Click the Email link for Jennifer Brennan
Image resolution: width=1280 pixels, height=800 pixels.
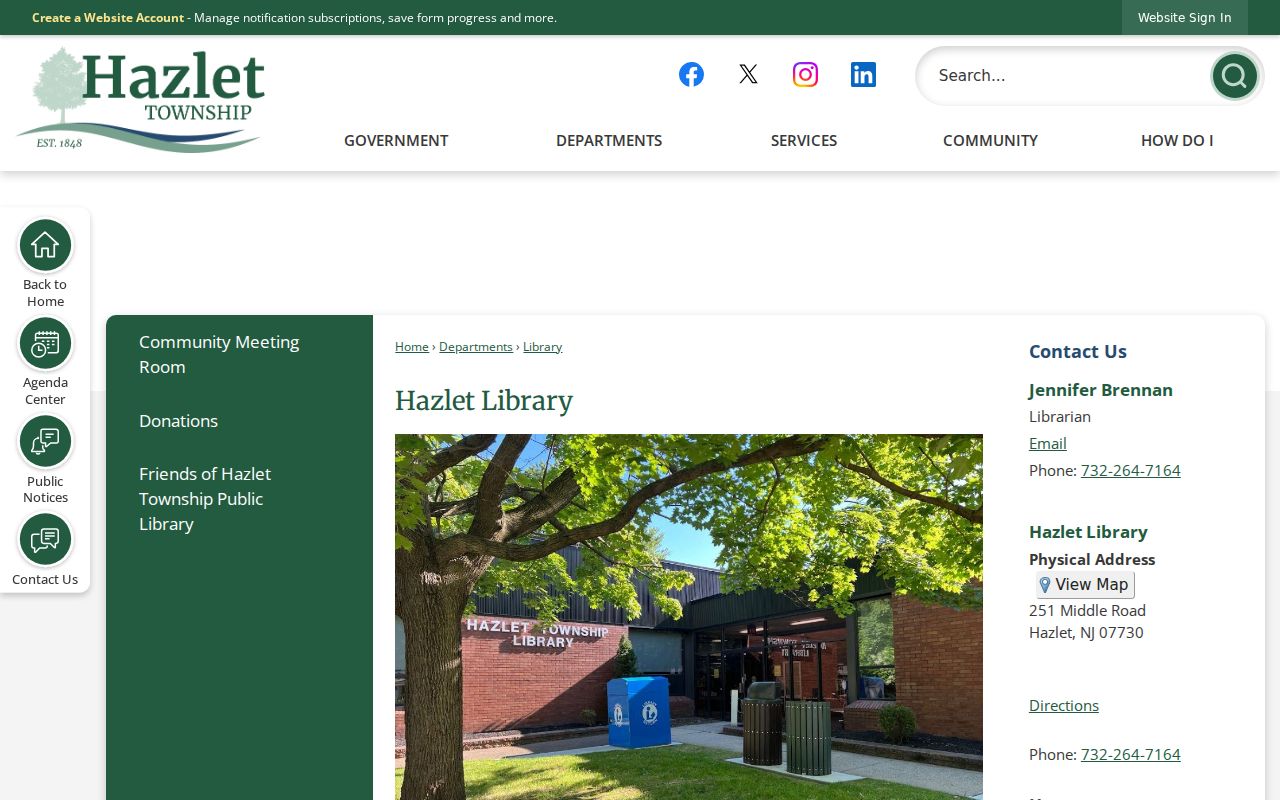(x=1048, y=444)
